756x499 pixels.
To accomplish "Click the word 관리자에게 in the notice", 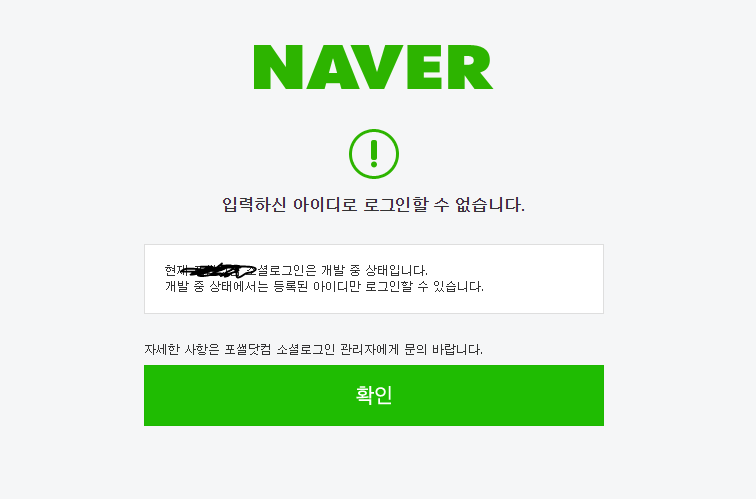I will pyautogui.click(x=369, y=350).
